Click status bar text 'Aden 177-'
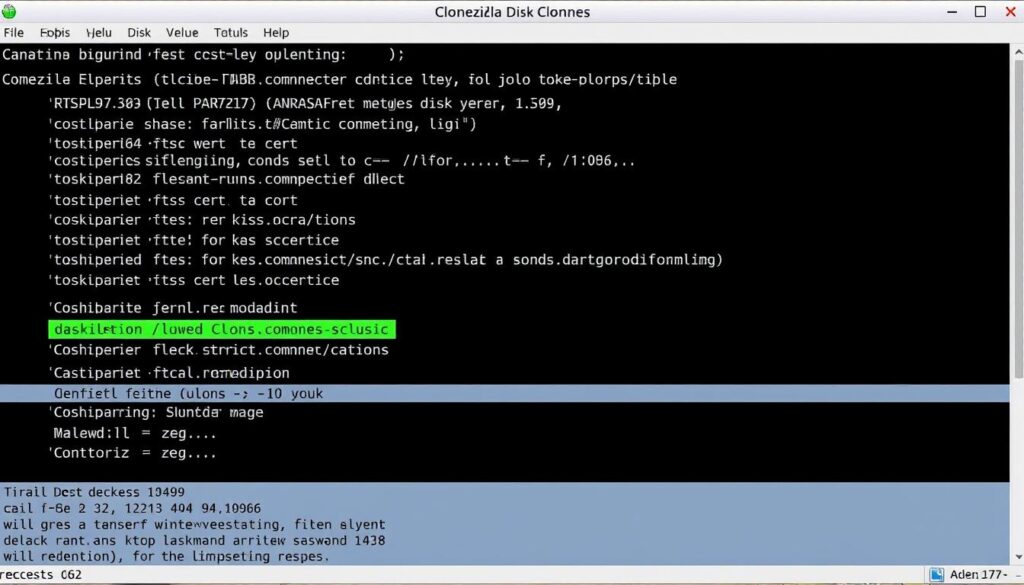 [978, 575]
